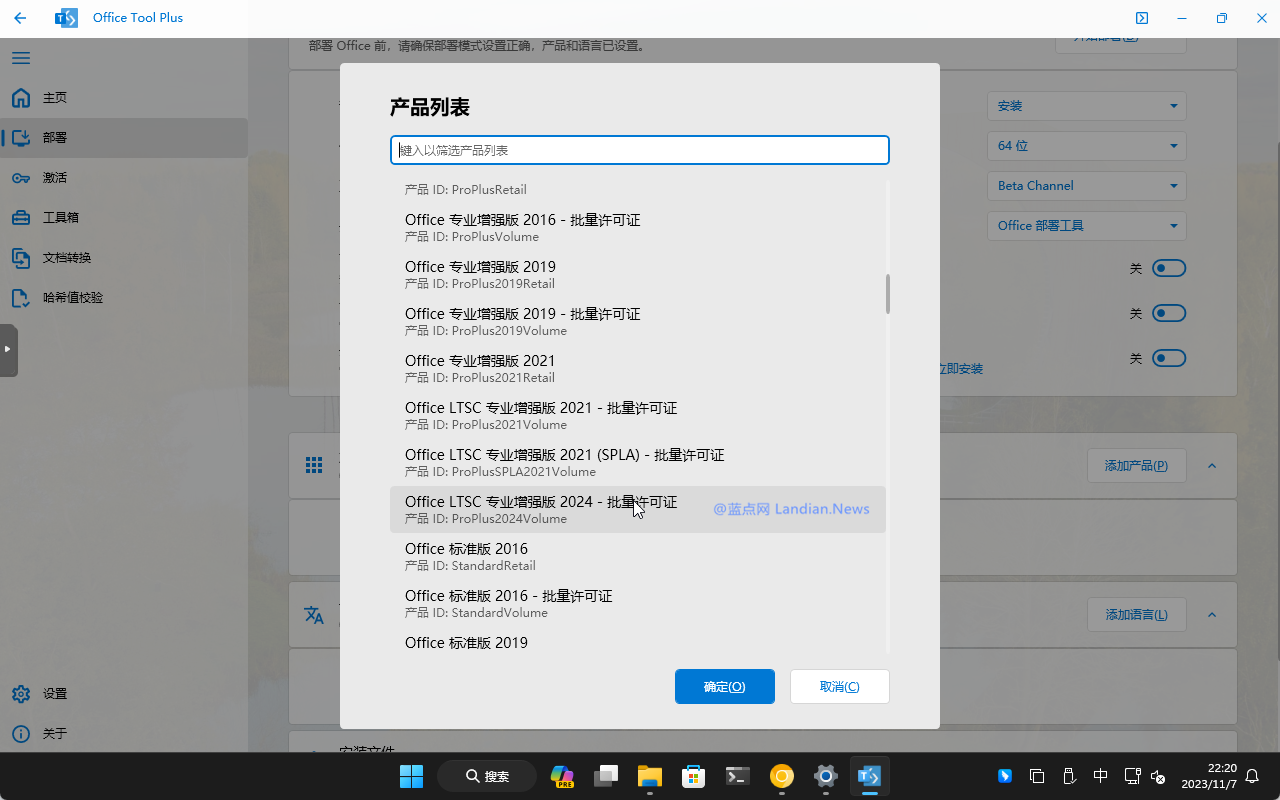Select Office LTSC 专业增强版 2024 批量许可证

pos(540,509)
